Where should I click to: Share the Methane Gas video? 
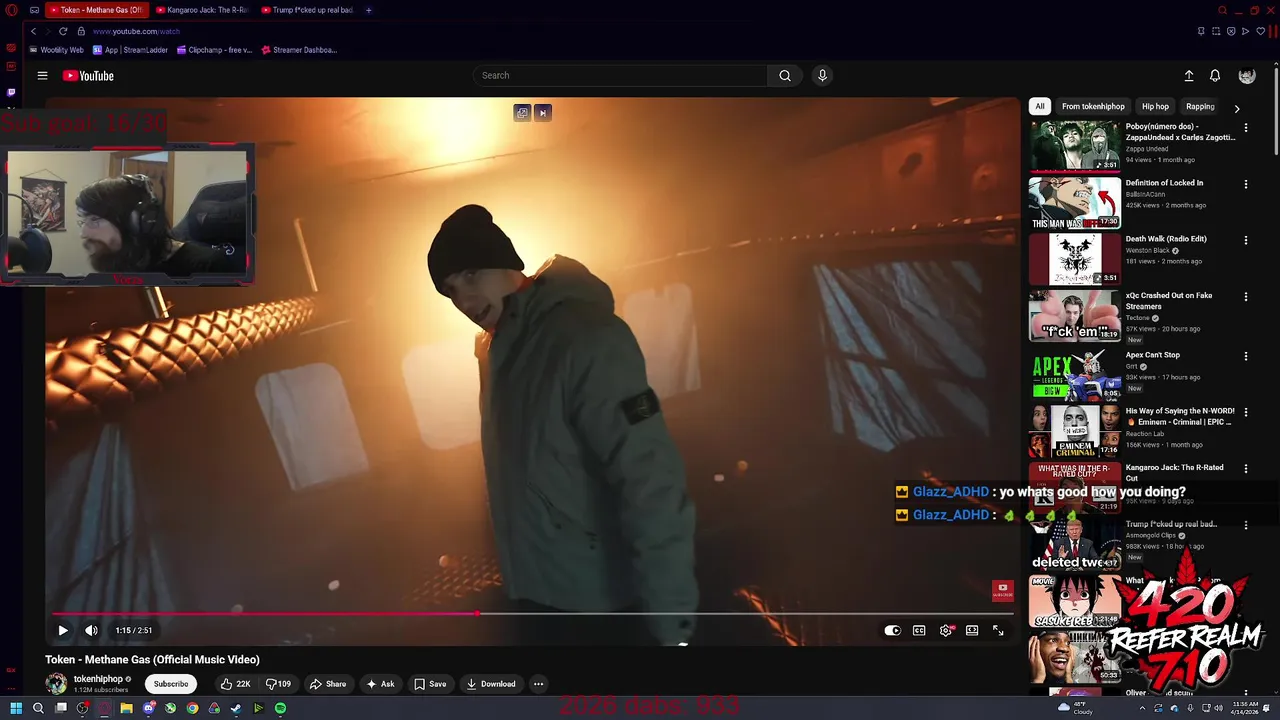(x=328, y=684)
